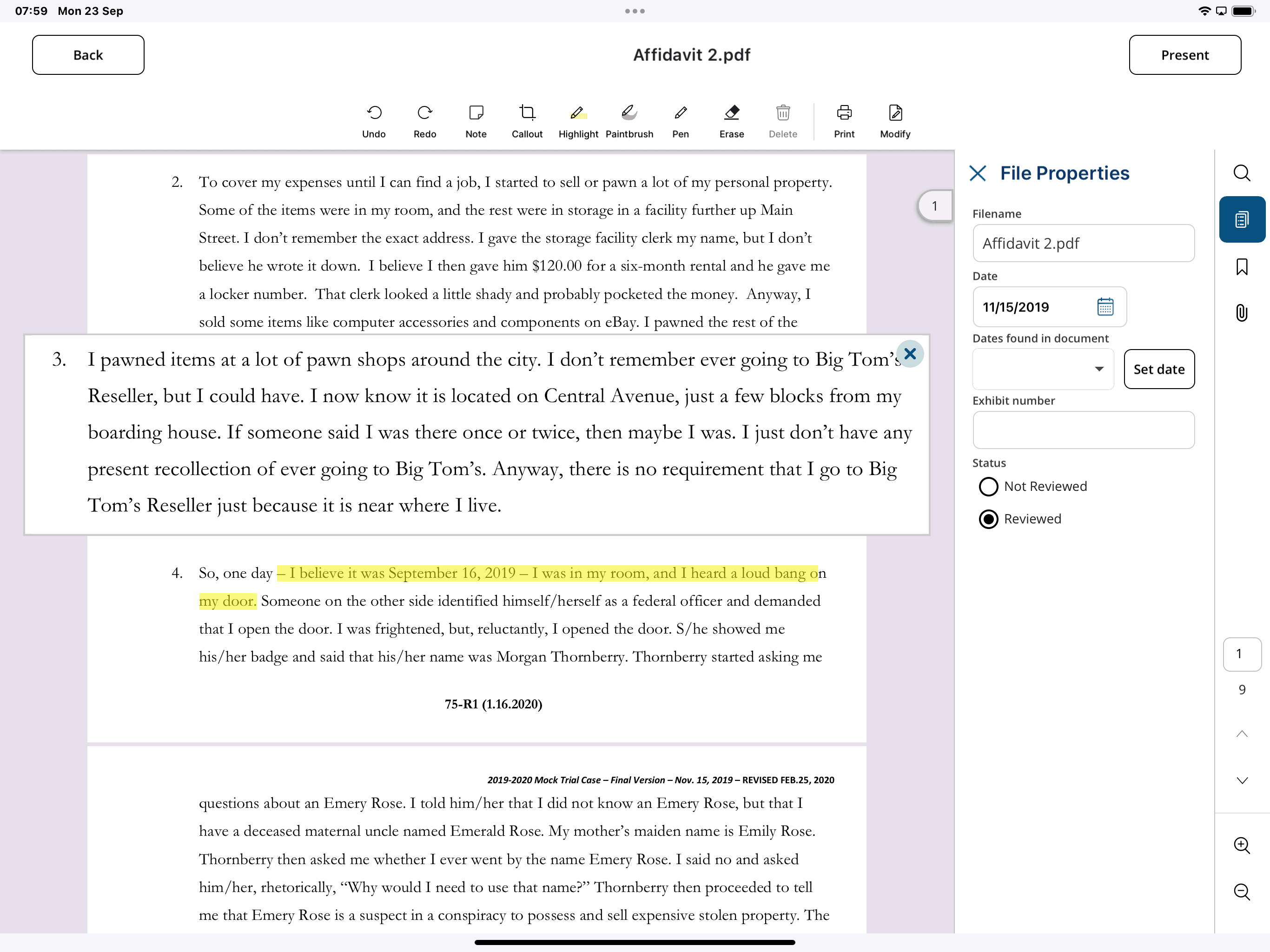Click the Redo tool
Image resolution: width=1270 pixels, height=952 pixels.
(425, 121)
